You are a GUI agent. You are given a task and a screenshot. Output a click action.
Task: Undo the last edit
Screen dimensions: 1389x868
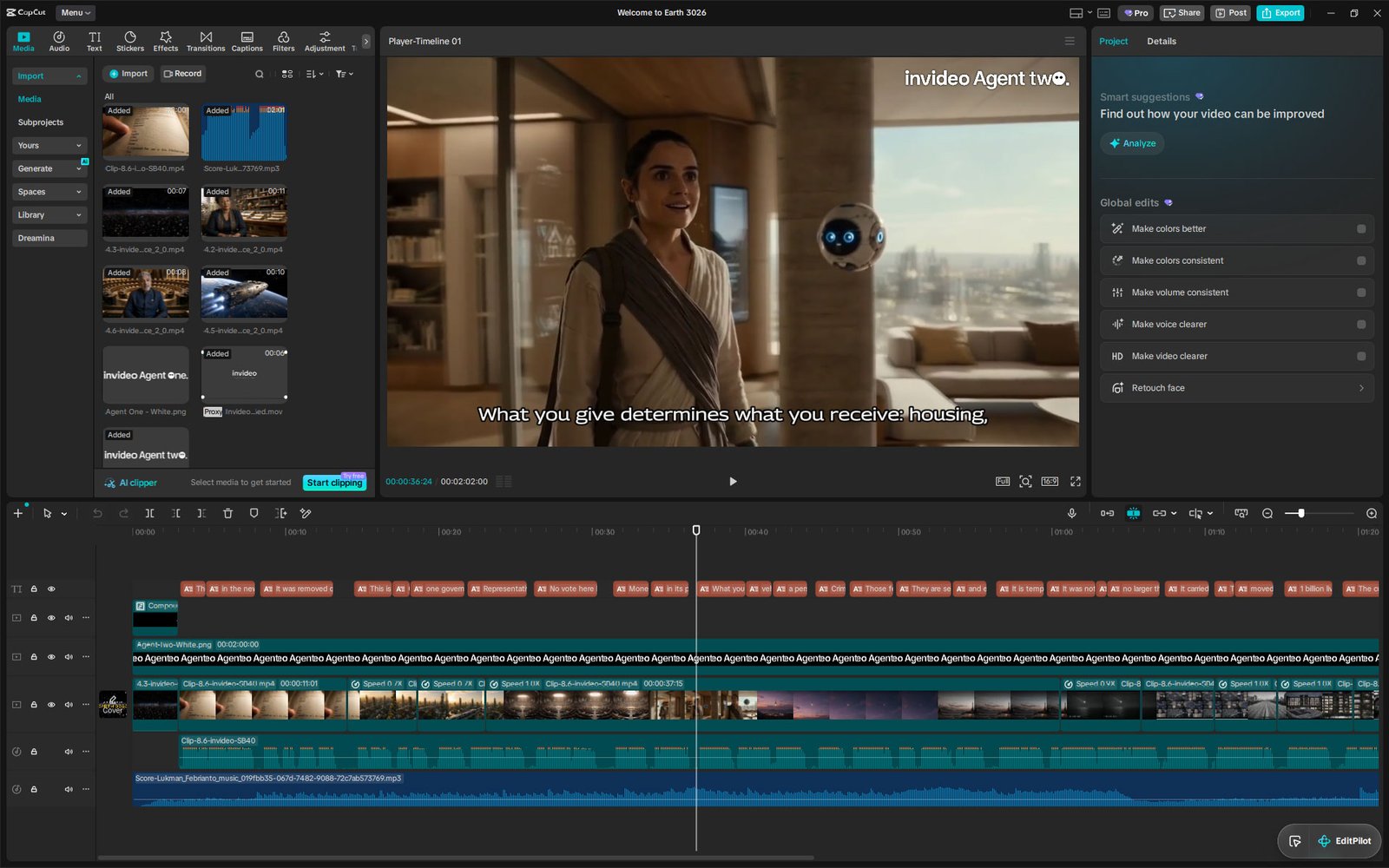click(x=97, y=513)
